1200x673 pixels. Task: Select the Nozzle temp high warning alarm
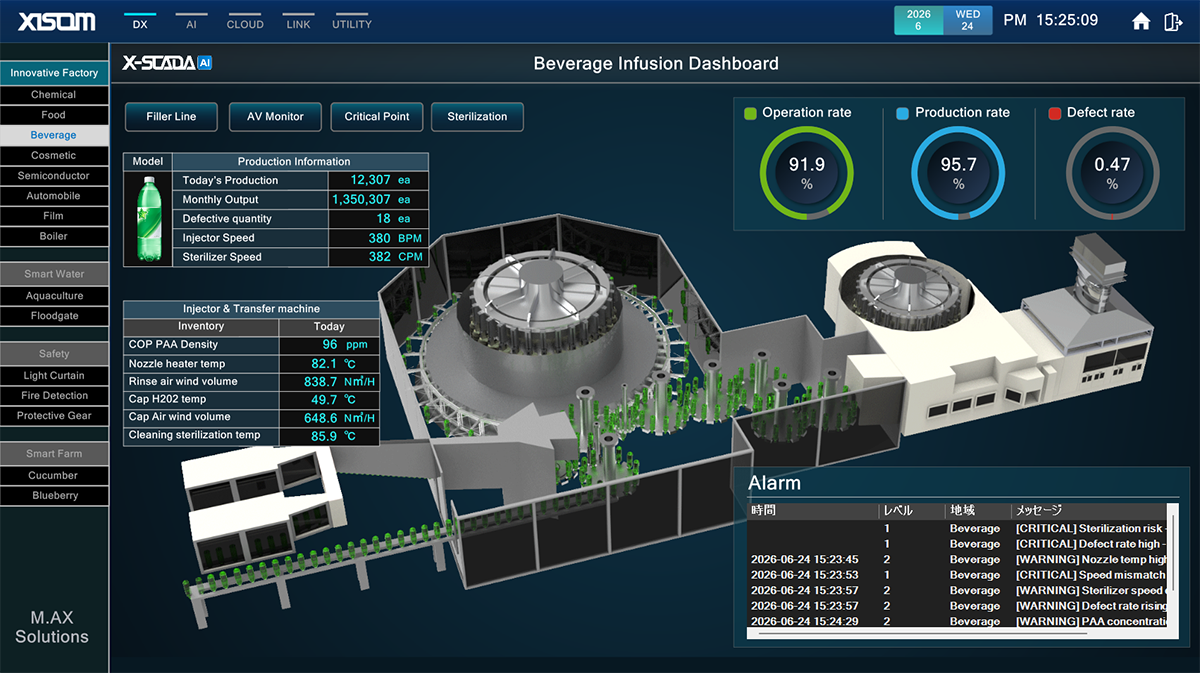click(x=958, y=559)
